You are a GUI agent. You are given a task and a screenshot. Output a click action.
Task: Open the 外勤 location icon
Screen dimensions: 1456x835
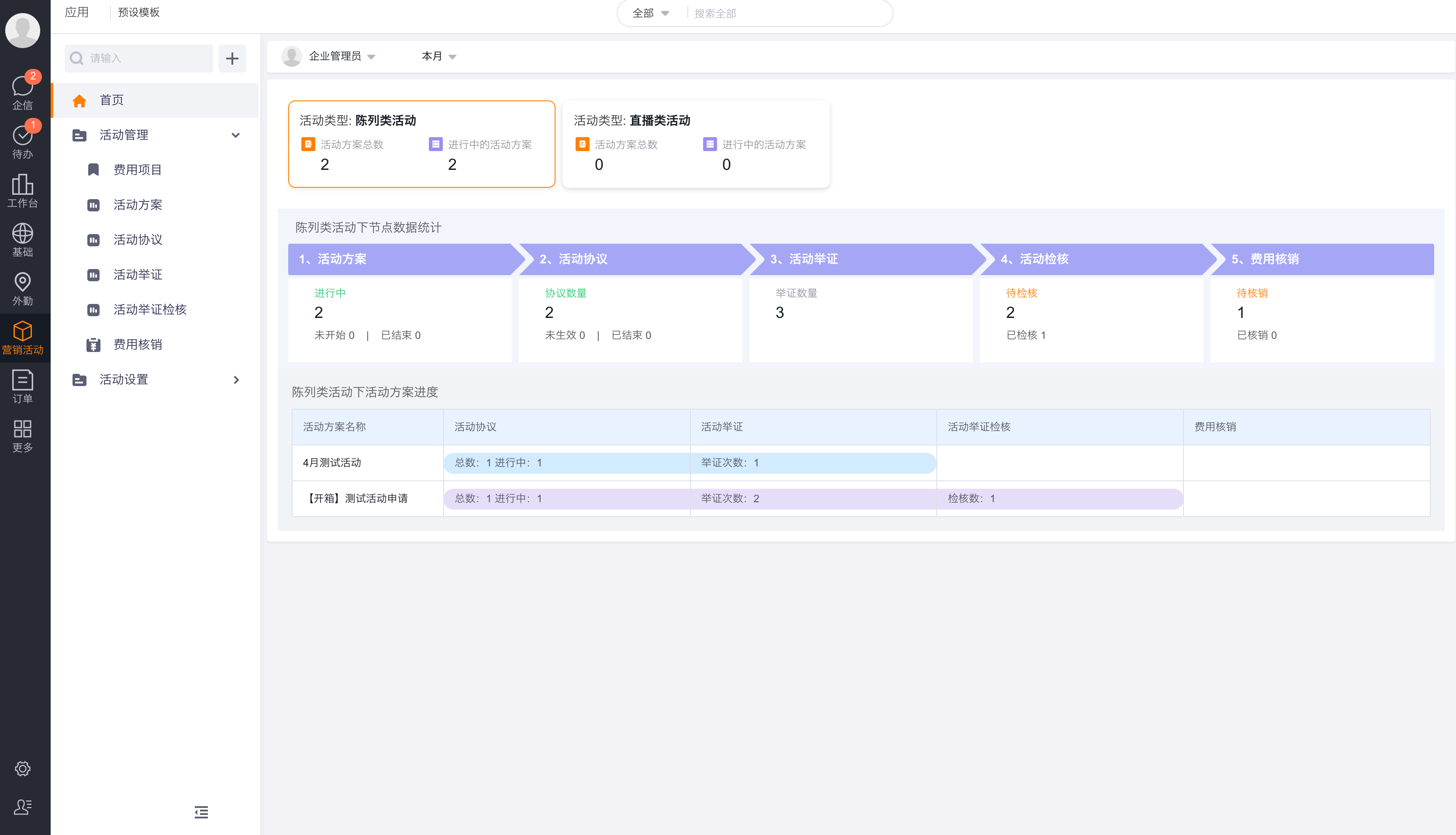[22, 288]
